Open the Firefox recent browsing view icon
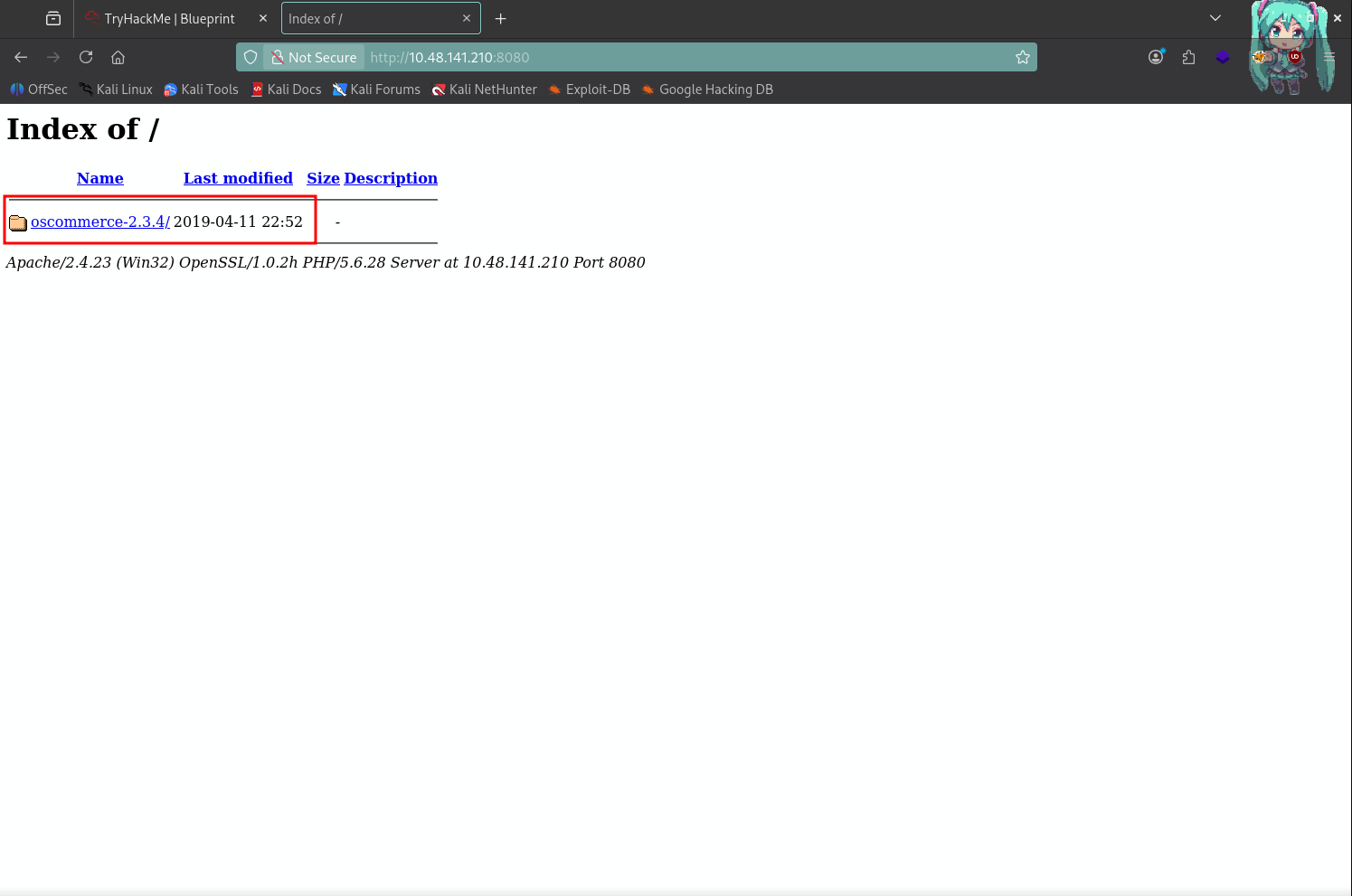Viewport: 1352px width, 896px height. [53, 18]
